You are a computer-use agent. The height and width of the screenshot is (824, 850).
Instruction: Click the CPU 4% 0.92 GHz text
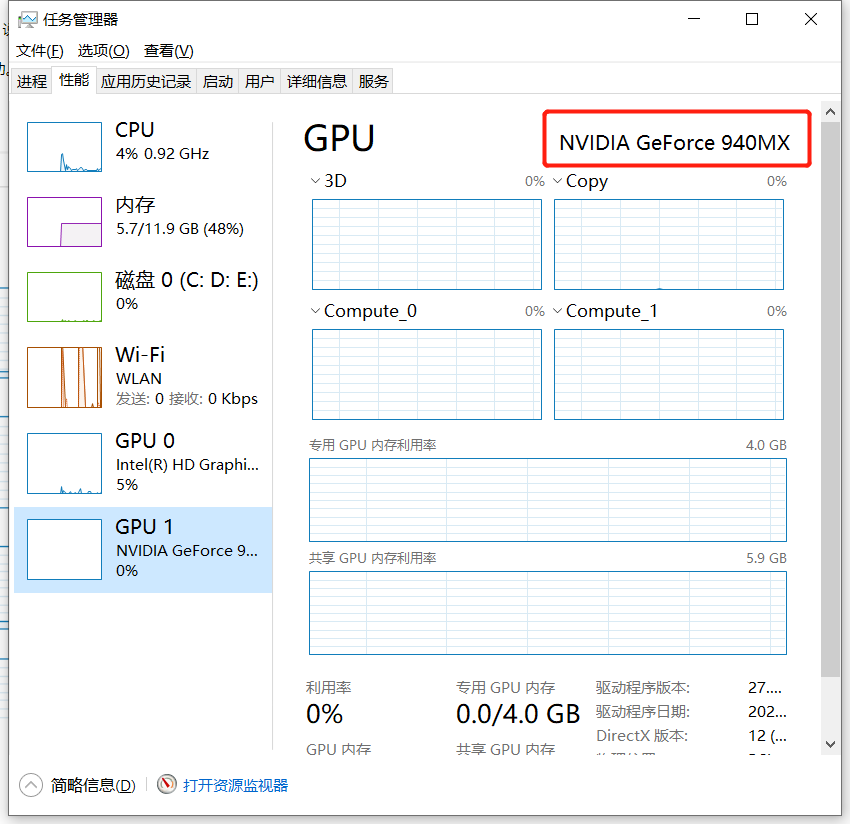[x=162, y=154]
